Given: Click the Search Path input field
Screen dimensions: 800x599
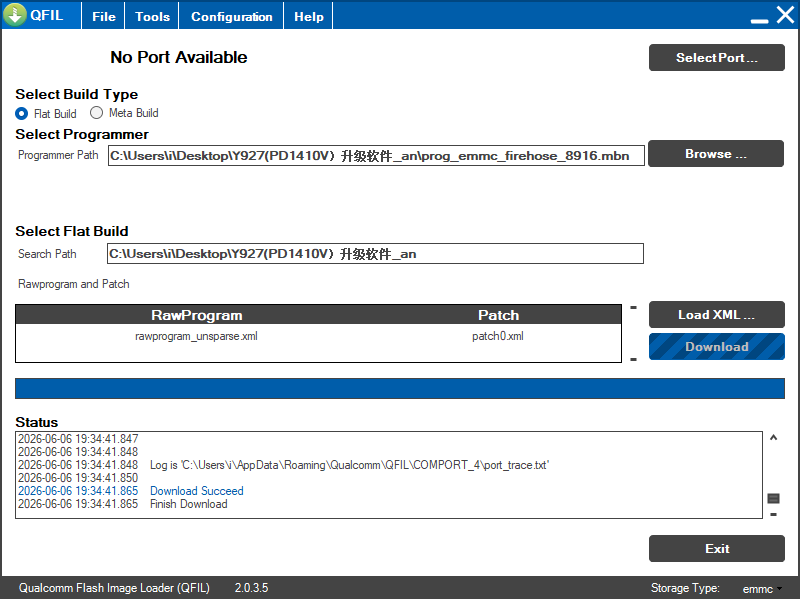Looking at the screenshot, I should click(x=375, y=254).
